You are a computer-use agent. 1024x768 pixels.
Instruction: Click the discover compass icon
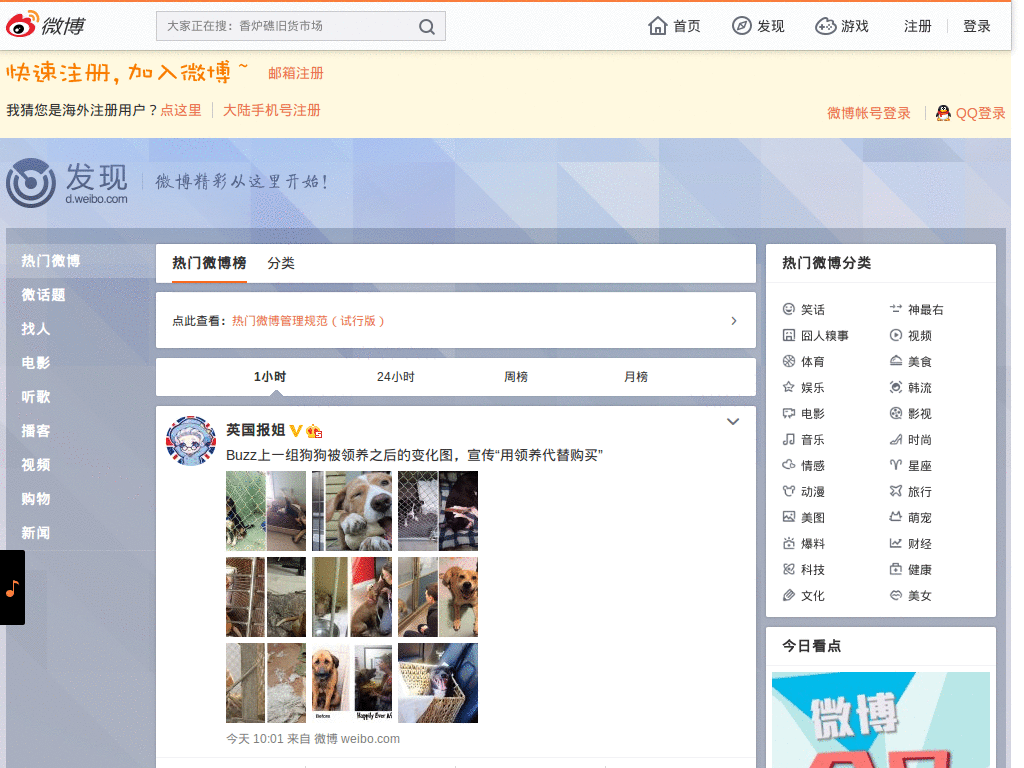741,25
